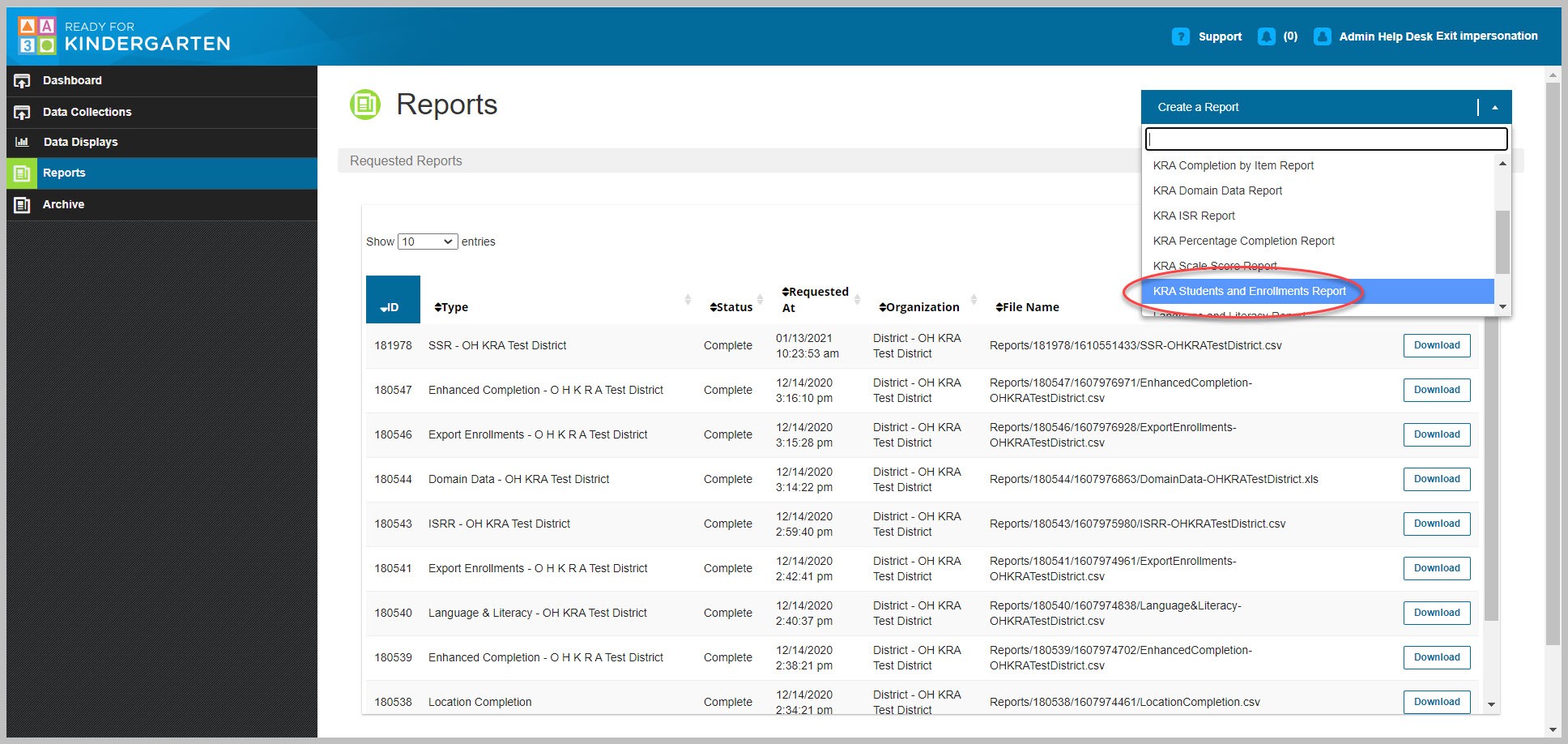
Task: Click the Archive sidebar icon
Action: click(22, 204)
